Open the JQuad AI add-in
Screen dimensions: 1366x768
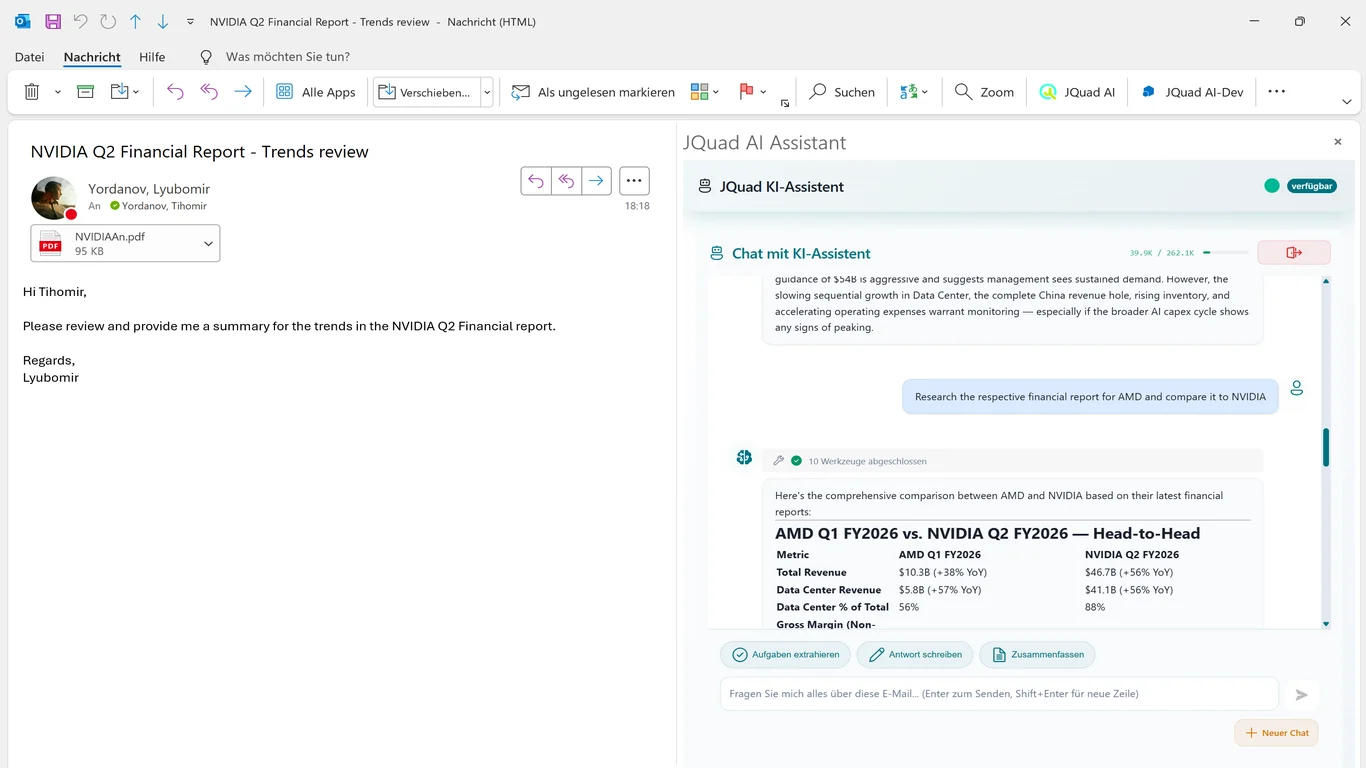(x=1077, y=92)
